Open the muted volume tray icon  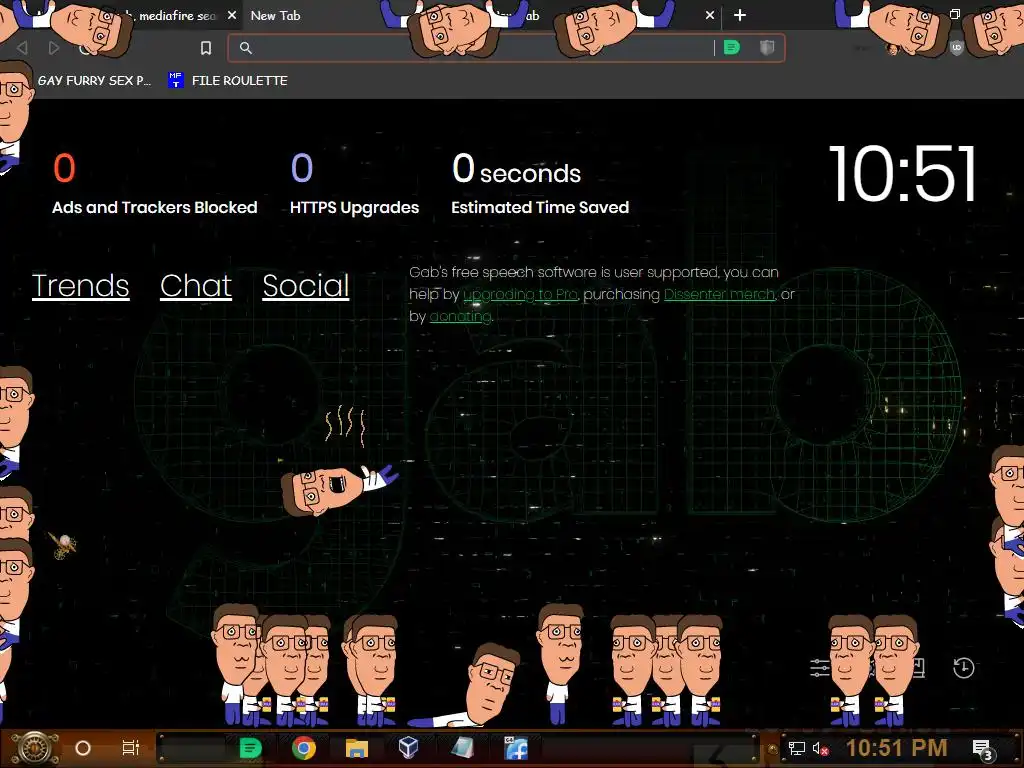click(x=820, y=749)
